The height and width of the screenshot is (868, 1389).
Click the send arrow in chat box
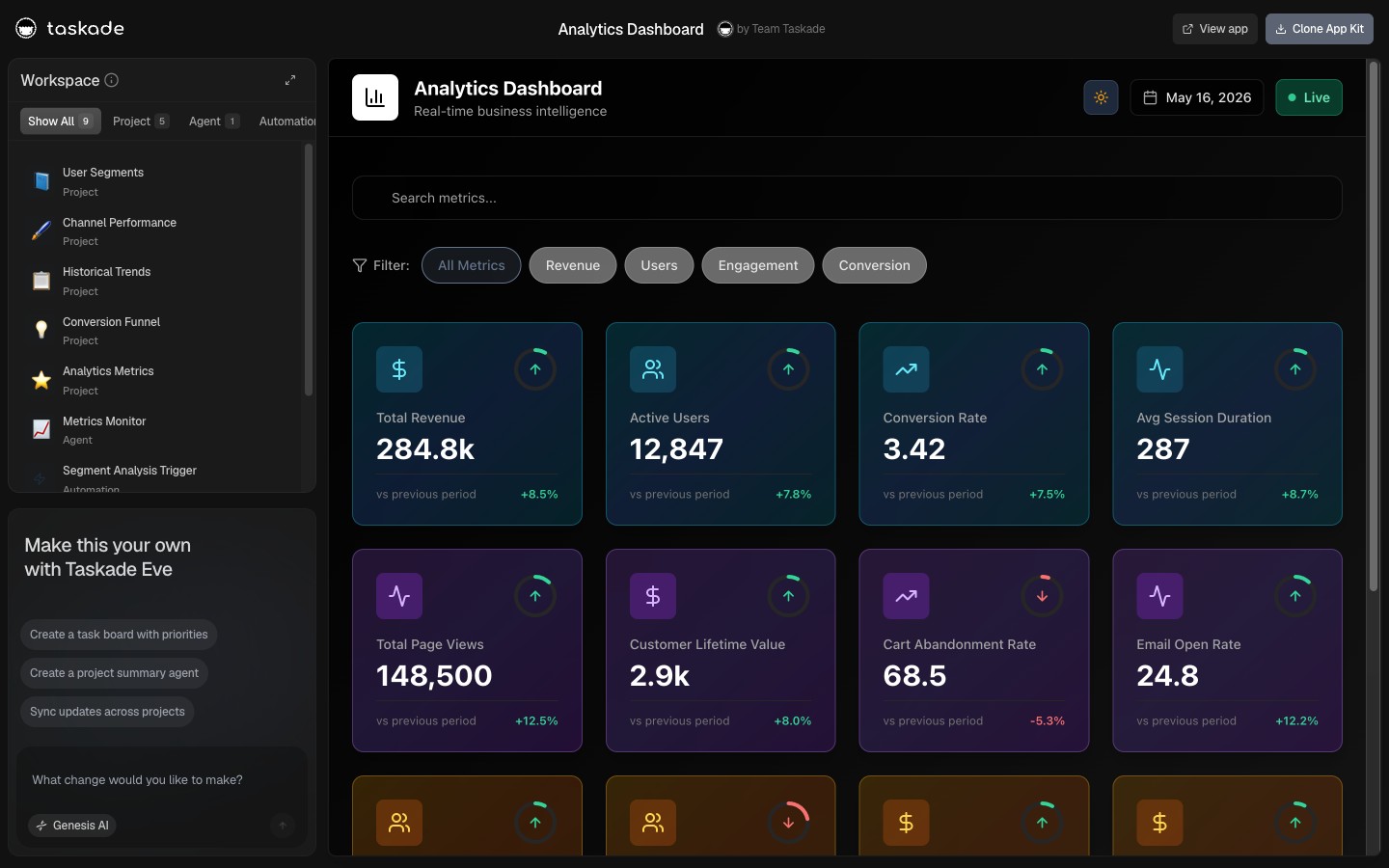[283, 826]
